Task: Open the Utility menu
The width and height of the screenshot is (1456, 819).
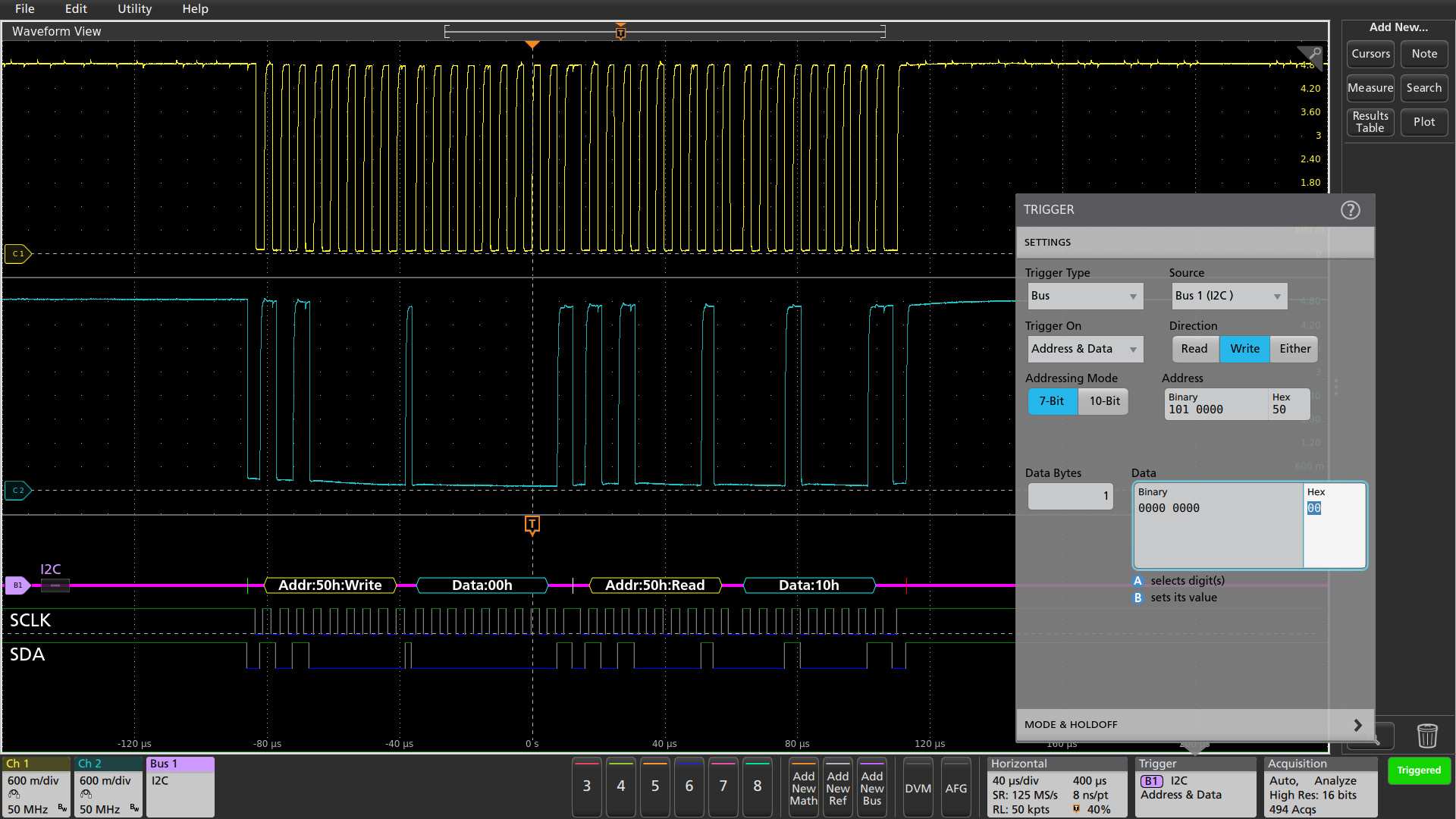Action: point(134,9)
